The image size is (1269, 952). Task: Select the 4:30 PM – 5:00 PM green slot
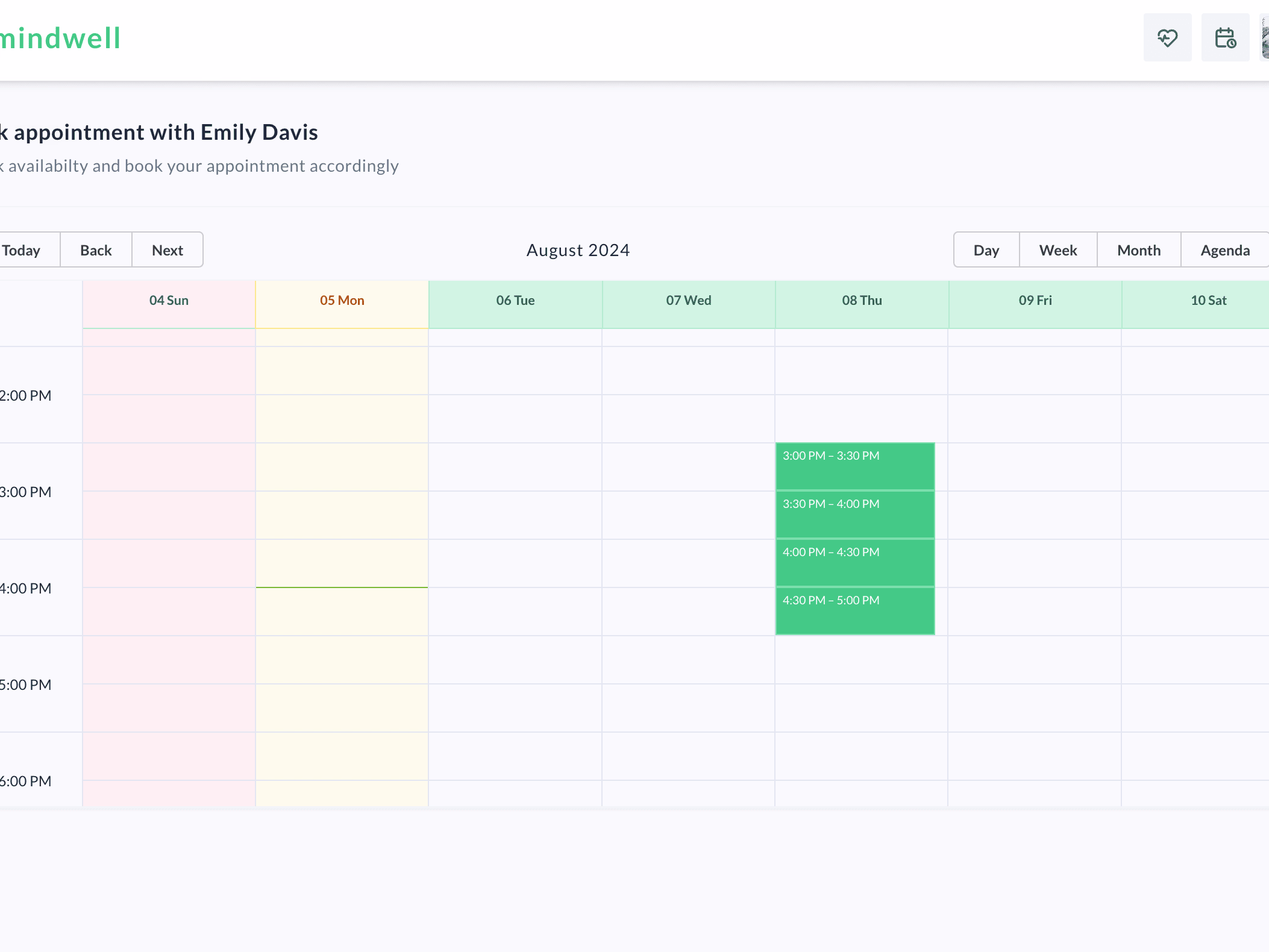point(854,610)
